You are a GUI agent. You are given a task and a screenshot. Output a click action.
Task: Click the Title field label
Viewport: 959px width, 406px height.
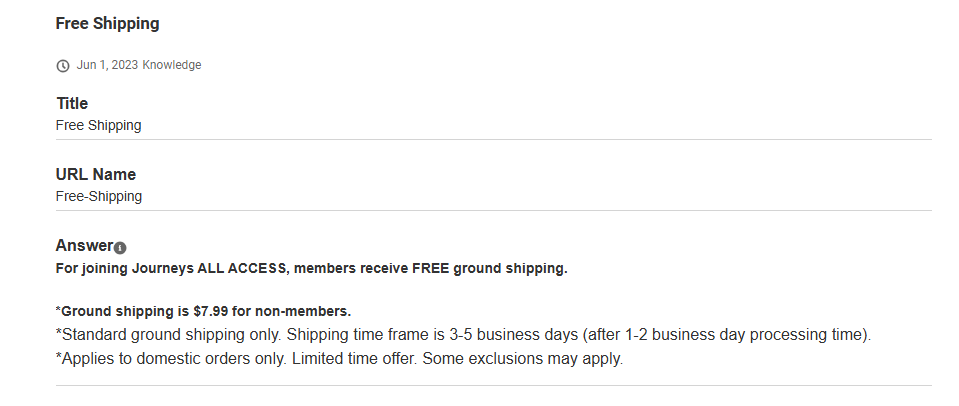[72, 104]
